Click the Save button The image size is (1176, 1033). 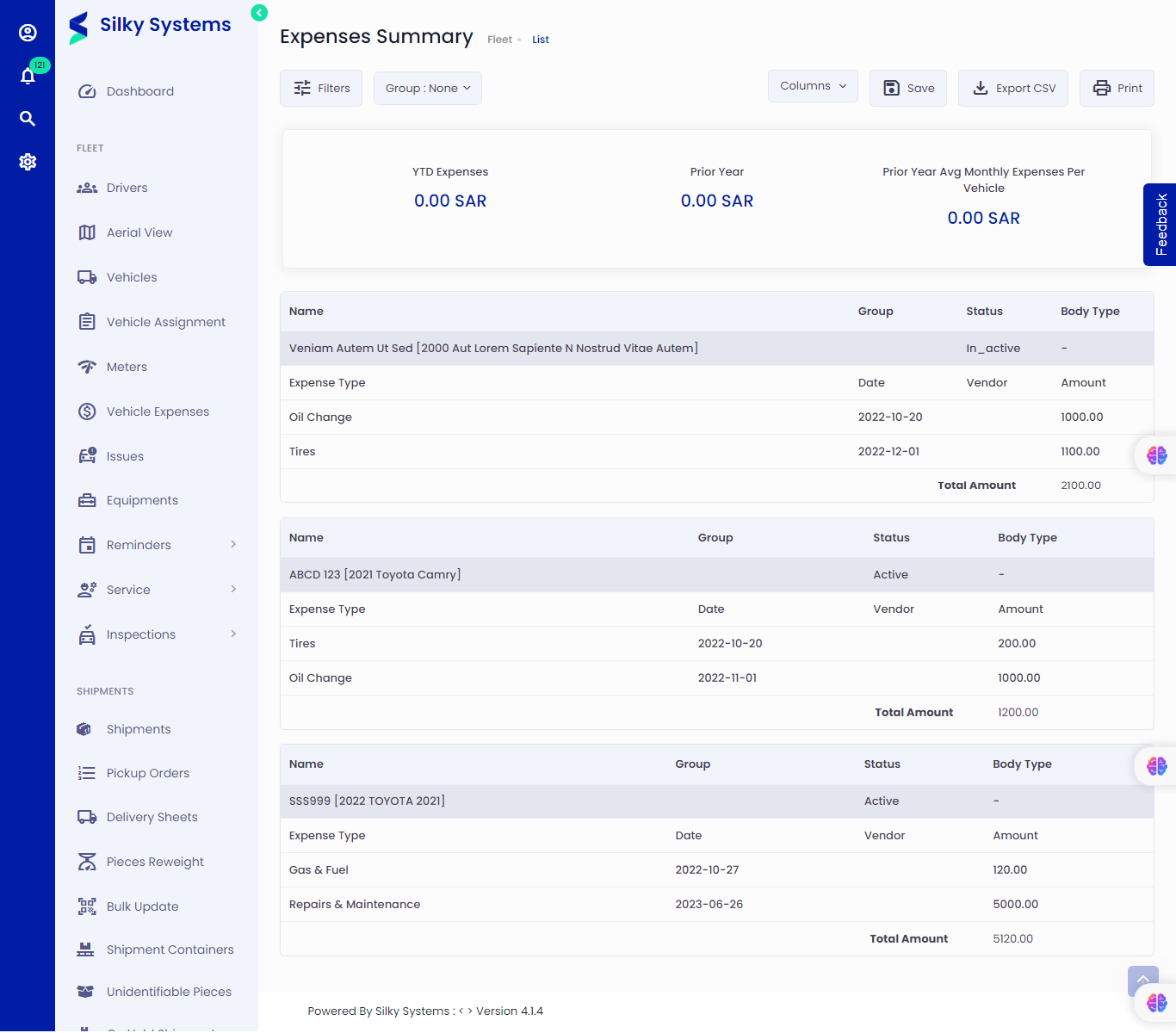coord(908,89)
